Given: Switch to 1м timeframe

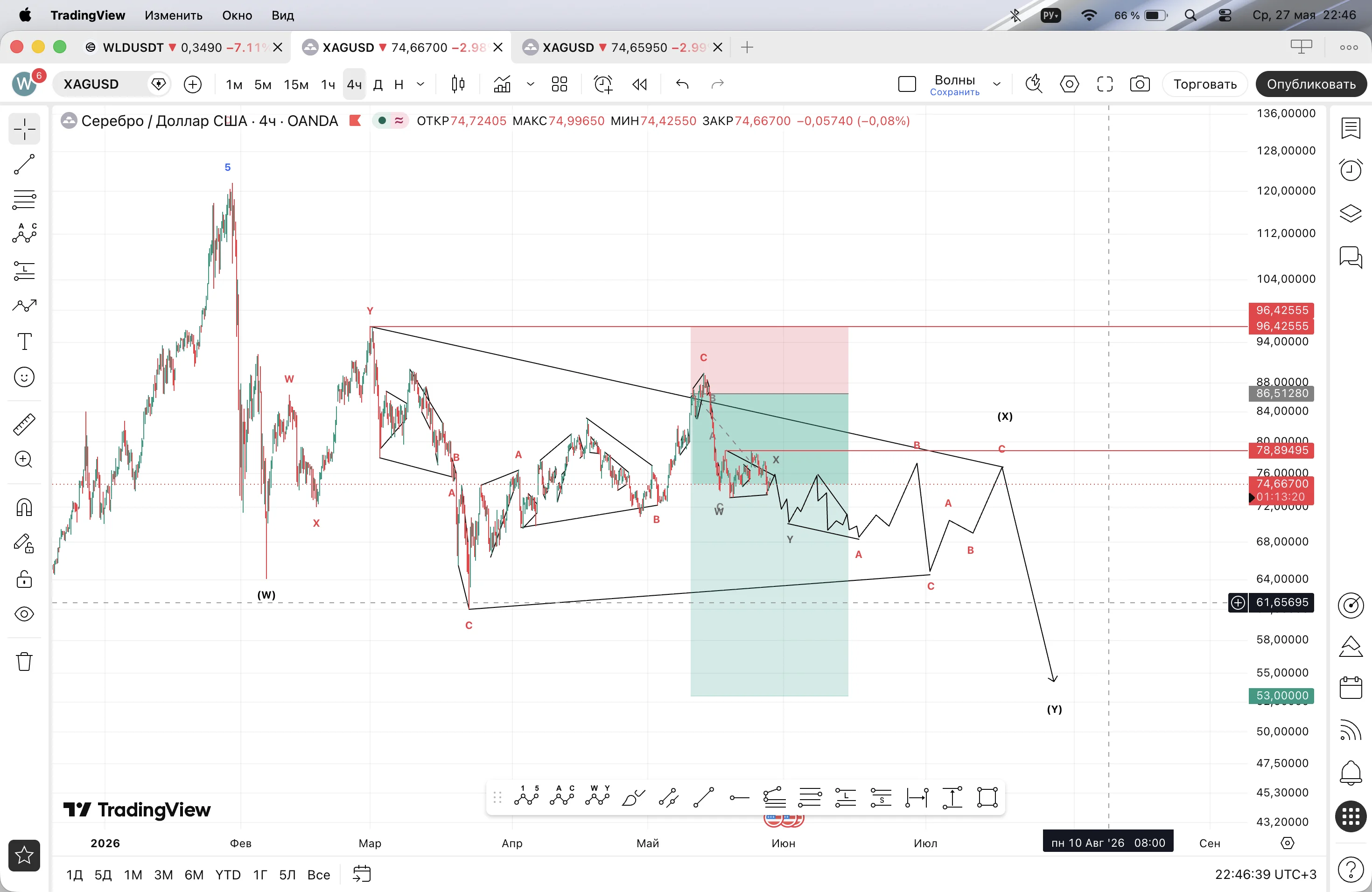Looking at the screenshot, I should point(234,85).
